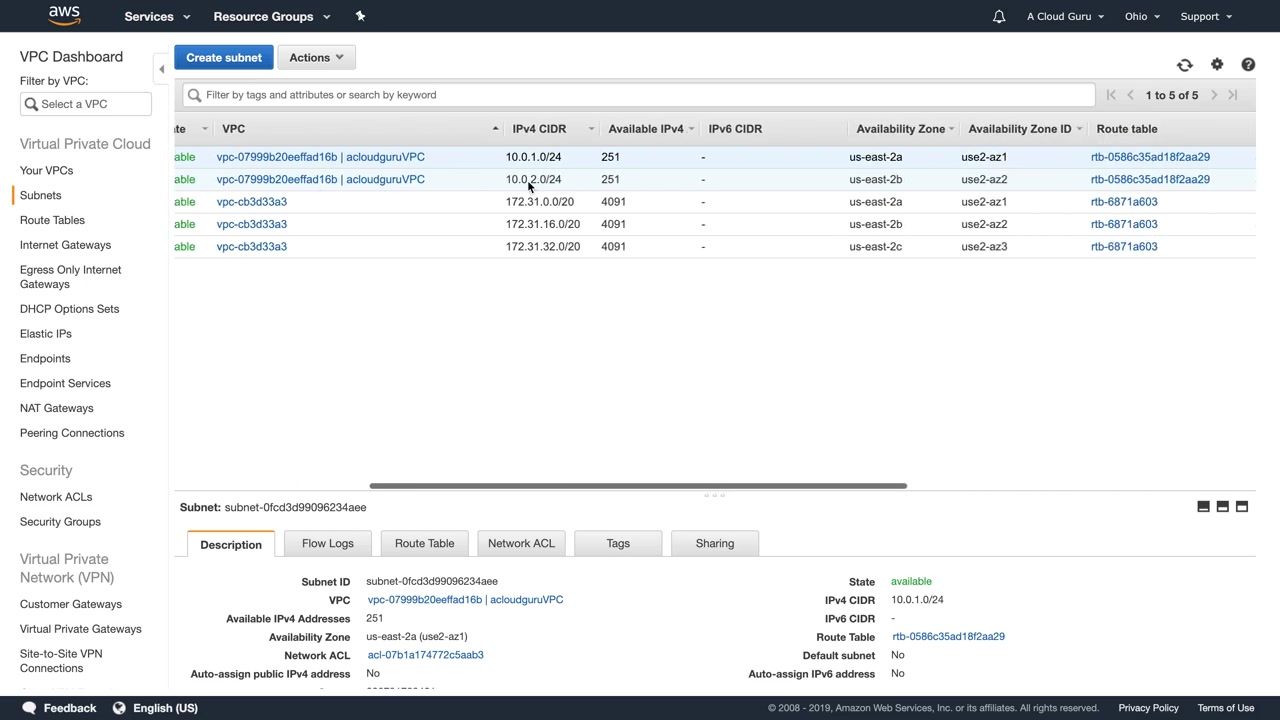Screen dimensions: 1280x720
Task: Open the Services dropdown menu
Action: (x=157, y=16)
